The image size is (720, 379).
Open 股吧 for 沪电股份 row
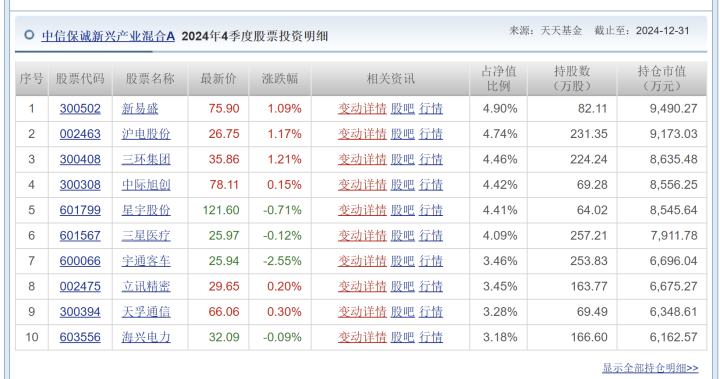tap(403, 134)
